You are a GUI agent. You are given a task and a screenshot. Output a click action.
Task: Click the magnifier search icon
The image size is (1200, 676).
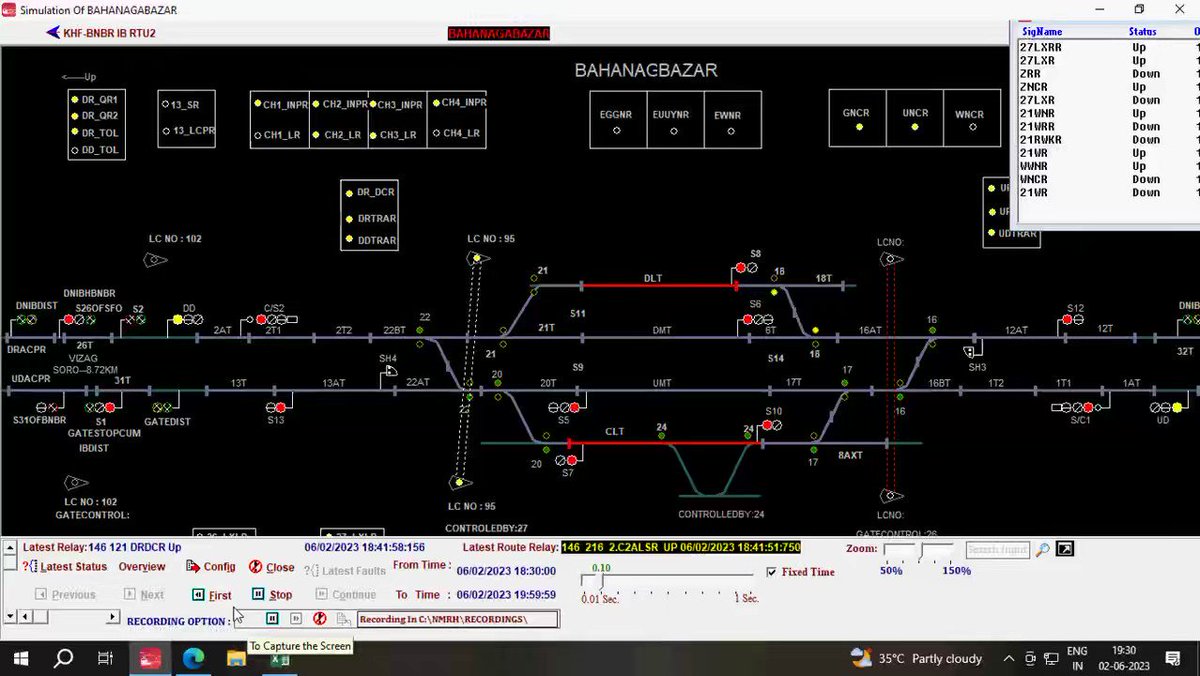click(1042, 550)
